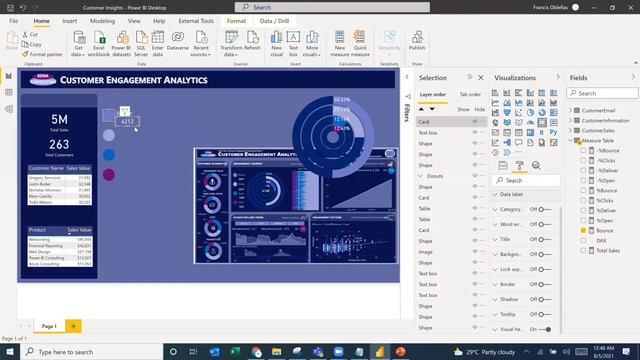Open Power BI datasets
The width and height of the screenshot is (640, 360).
(x=121, y=44)
